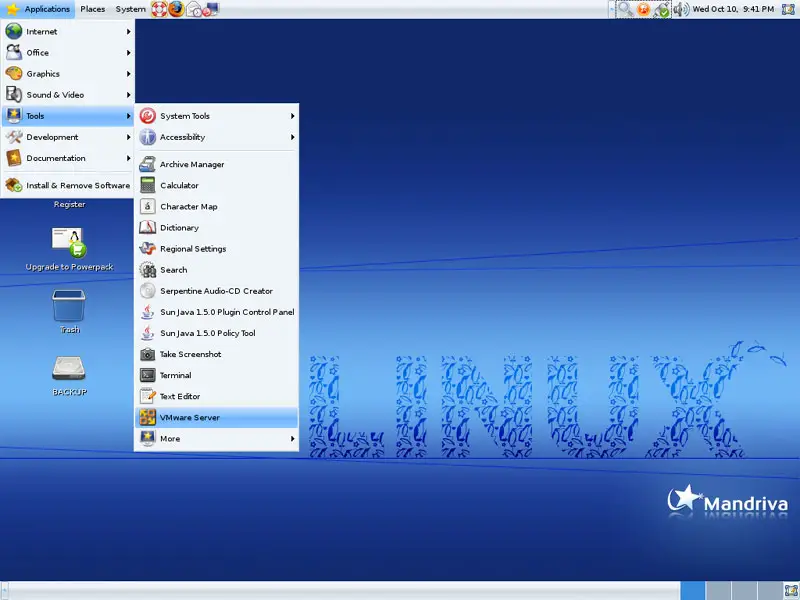Click the Register desktop label
Viewport: 800px width, 600px height.
pyautogui.click(x=69, y=205)
